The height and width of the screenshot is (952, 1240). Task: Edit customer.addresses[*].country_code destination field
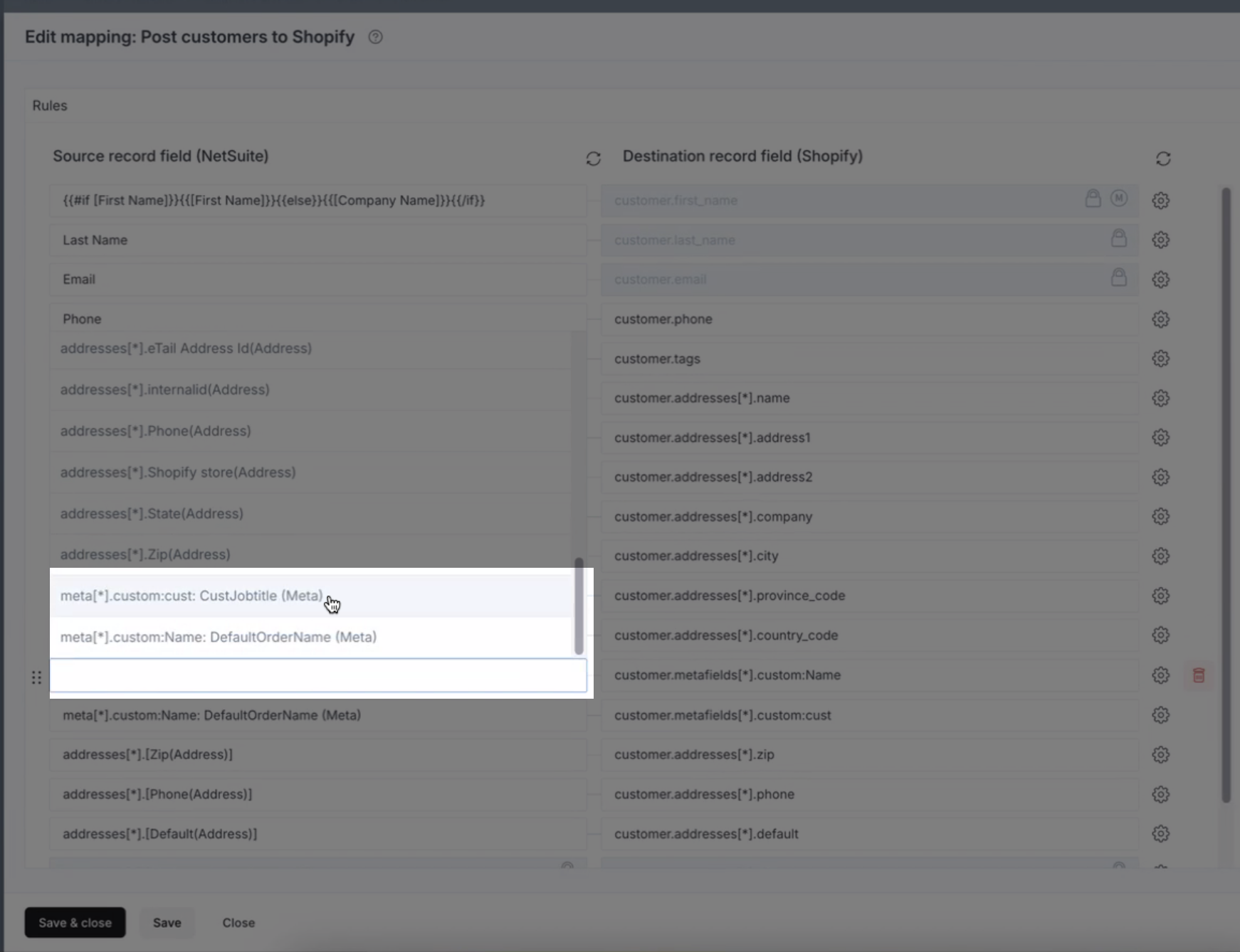(x=870, y=635)
